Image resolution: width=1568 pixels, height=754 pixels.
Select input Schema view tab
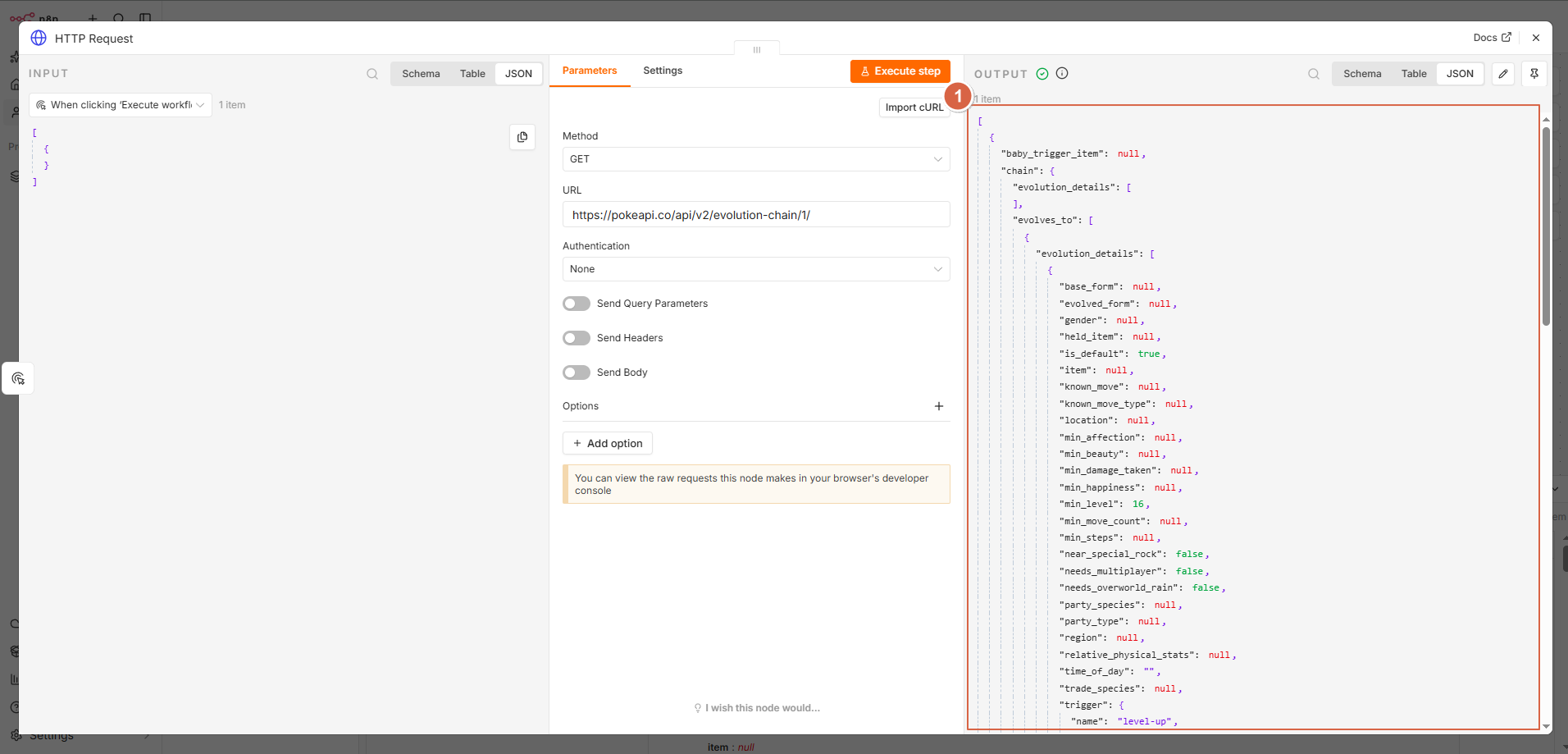click(421, 74)
